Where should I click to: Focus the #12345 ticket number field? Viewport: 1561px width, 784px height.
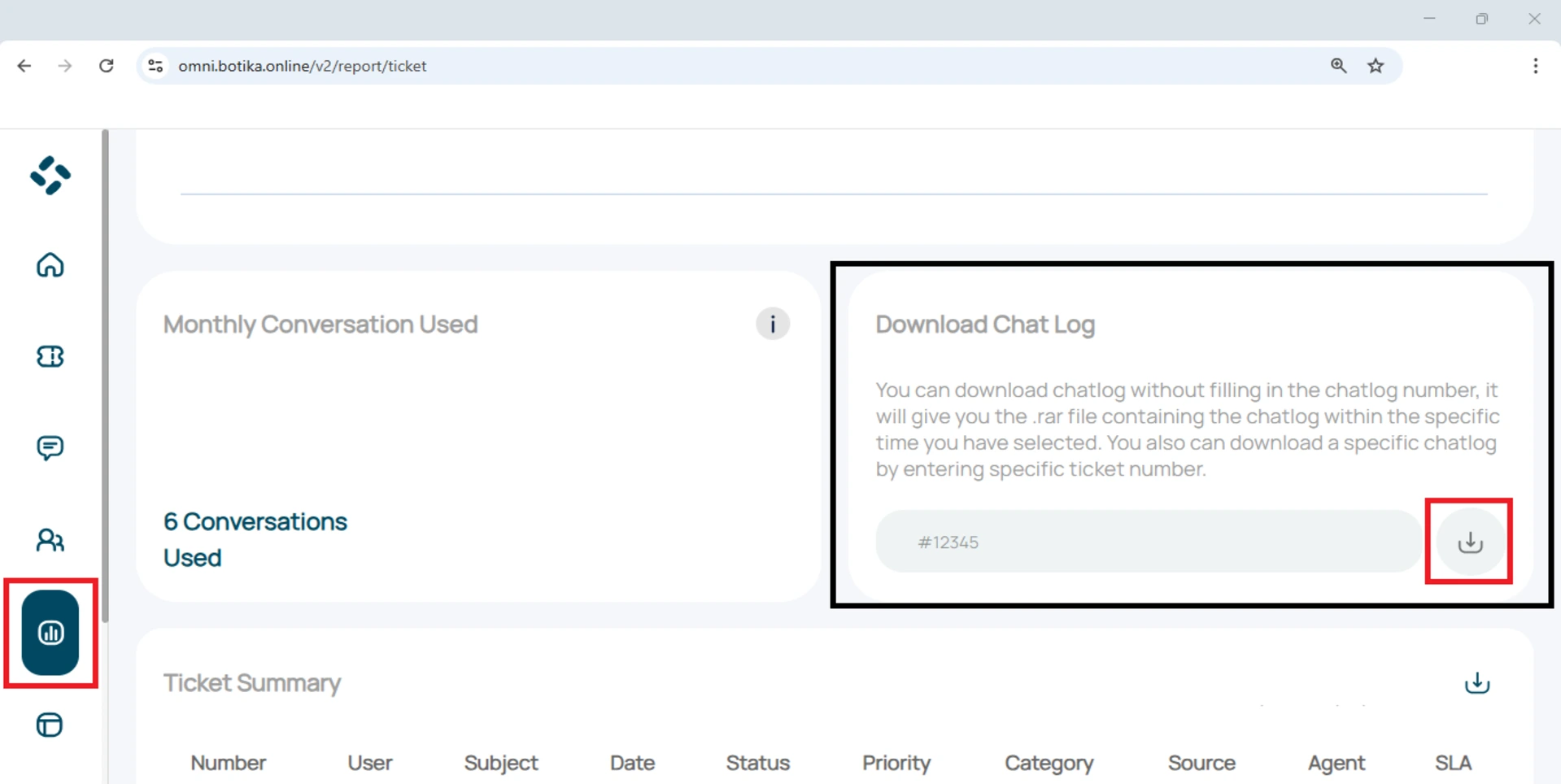(1147, 542)
